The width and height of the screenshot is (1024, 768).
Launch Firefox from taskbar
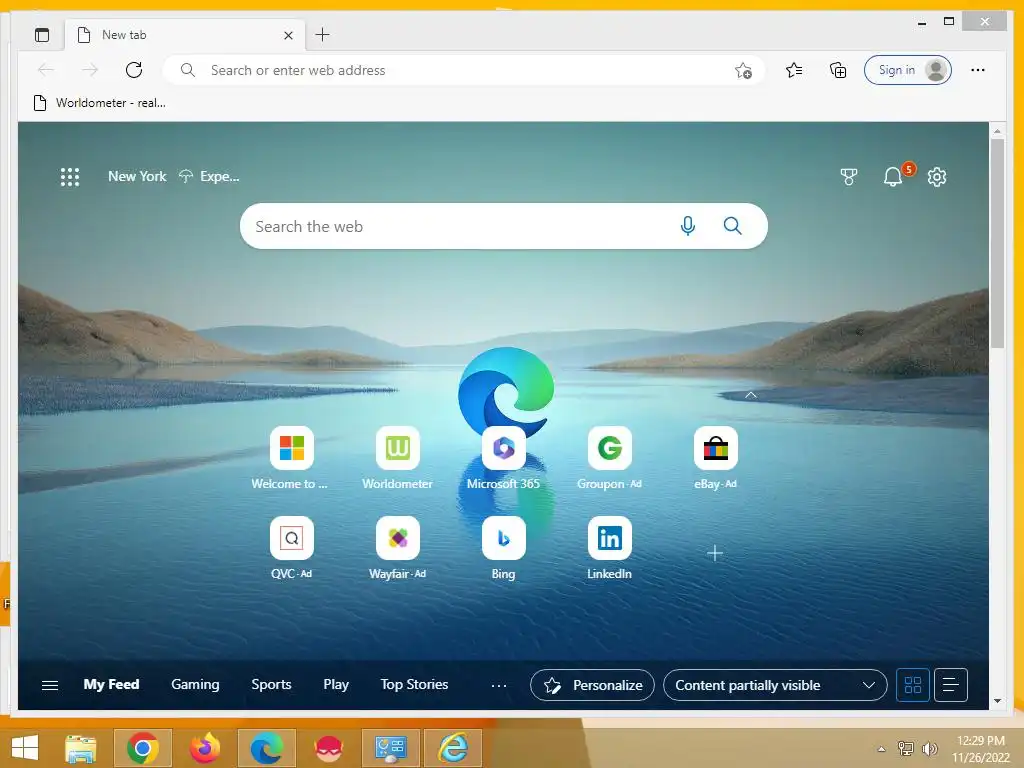(204, 748)
